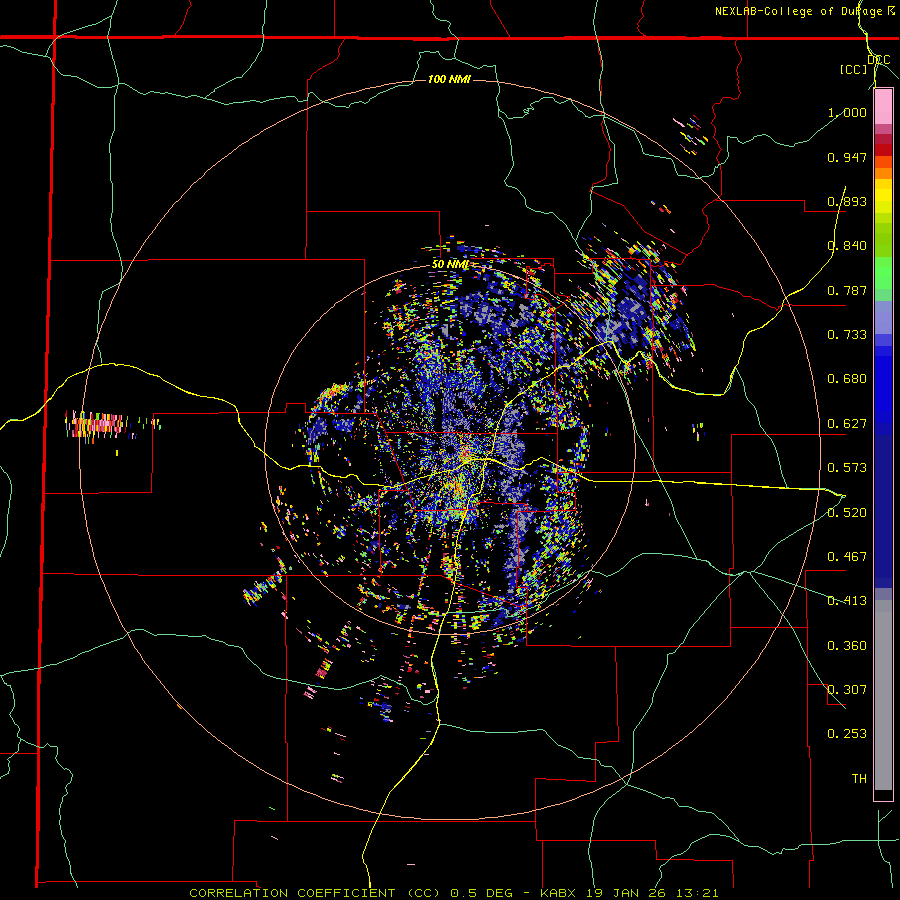Viewport: 900px width, 900px height.
Task: Click the pink top color of the scale bar
Action: [x=883, y=107]
